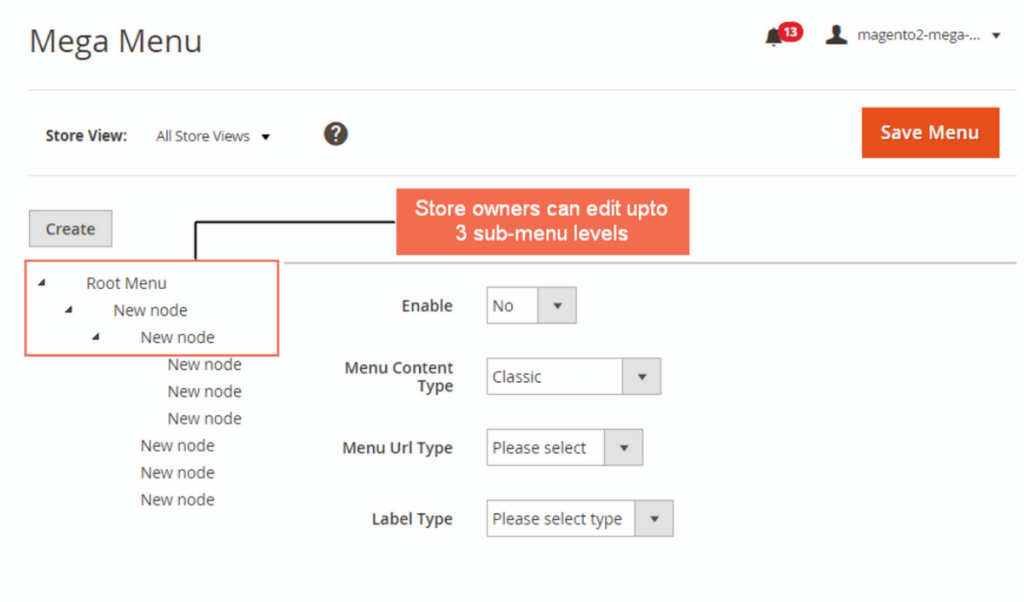Open the magento2-mega account menu

920,34
